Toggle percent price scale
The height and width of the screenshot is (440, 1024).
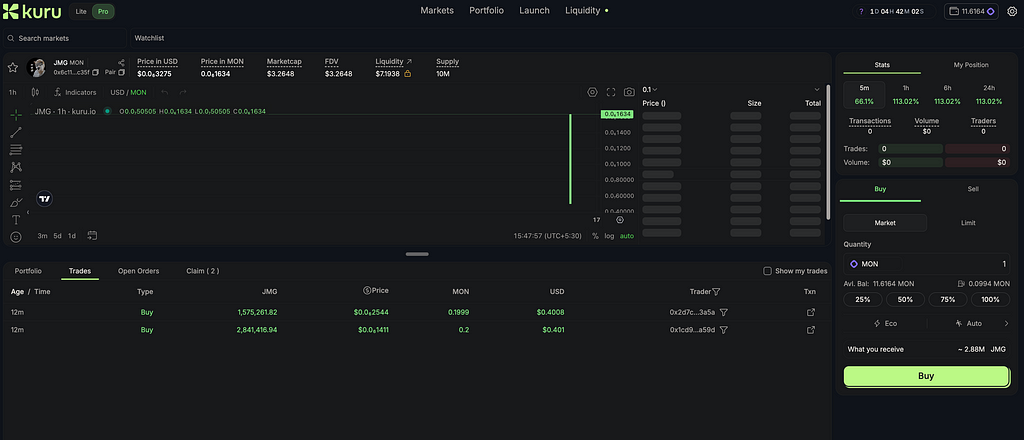pos(595,236)
